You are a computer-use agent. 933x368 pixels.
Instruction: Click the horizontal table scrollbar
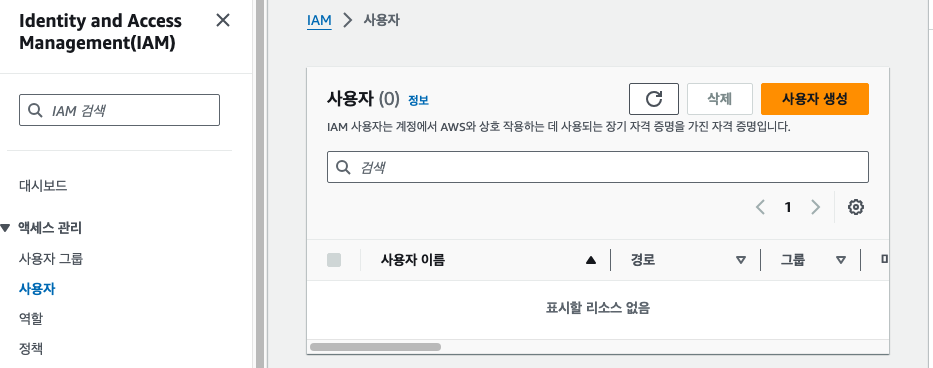point(375,347)
